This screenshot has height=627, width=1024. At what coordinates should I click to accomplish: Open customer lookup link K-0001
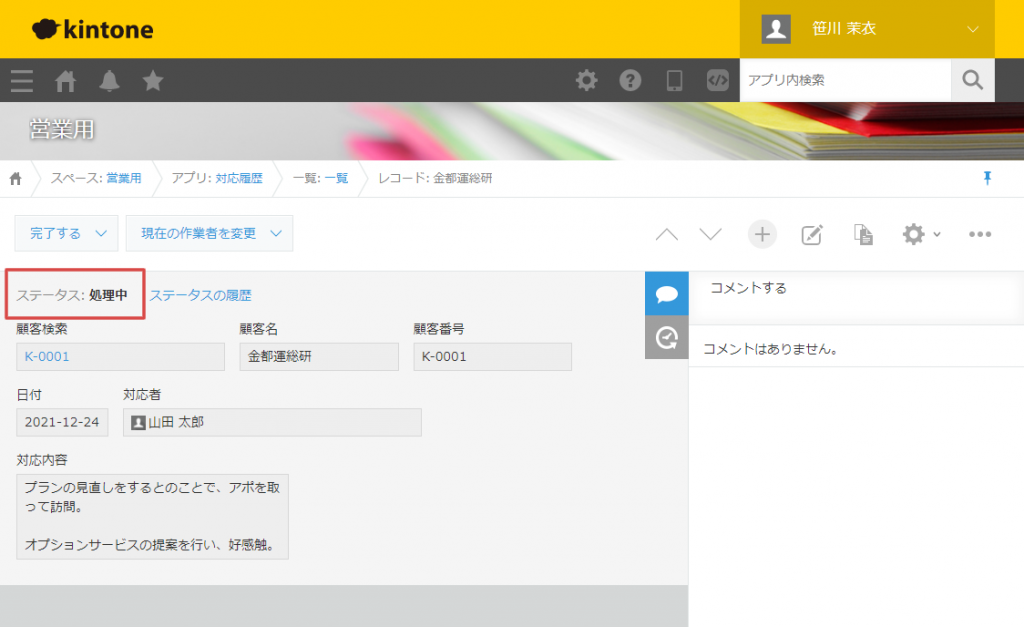click(47, 357)
